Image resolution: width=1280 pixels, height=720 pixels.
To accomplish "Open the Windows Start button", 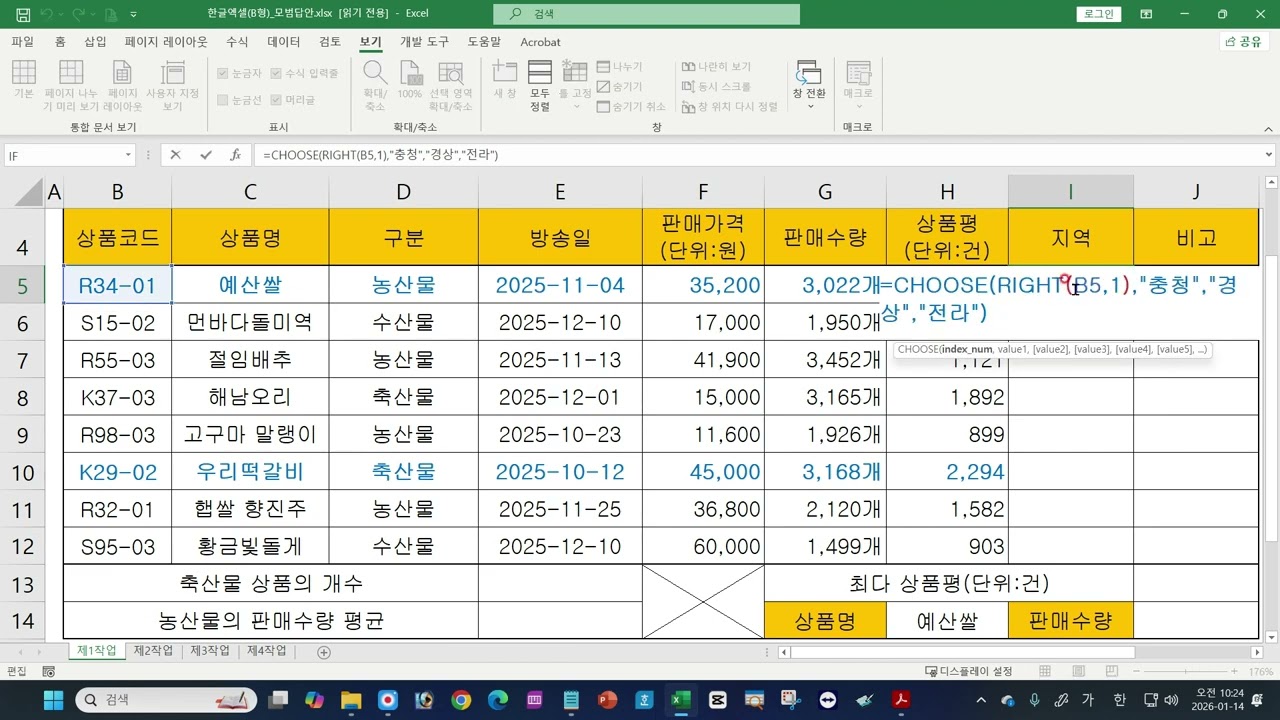I will (53, 700).
